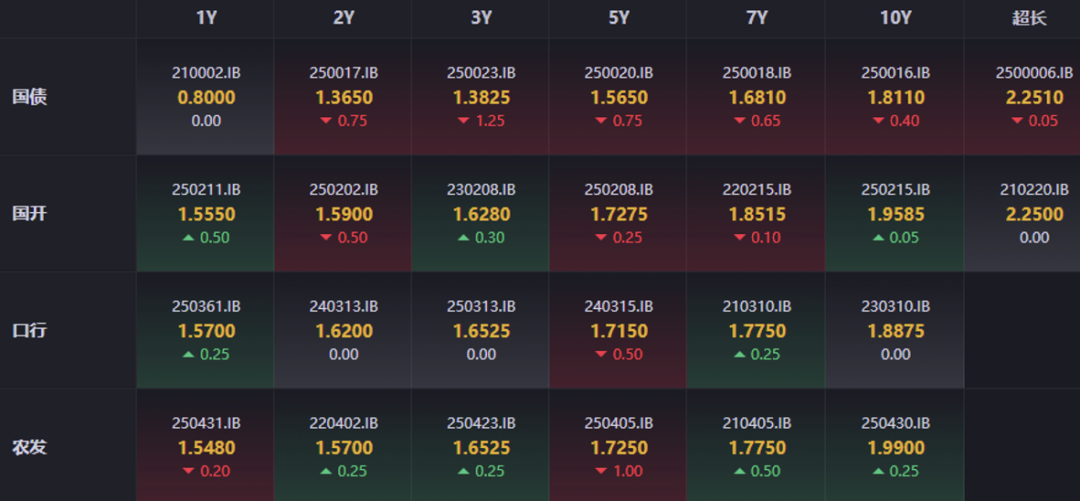1080x501 pixels.
Task: Click the green up arrow in the 250361.IB cell
Action: tap(187, 355)
